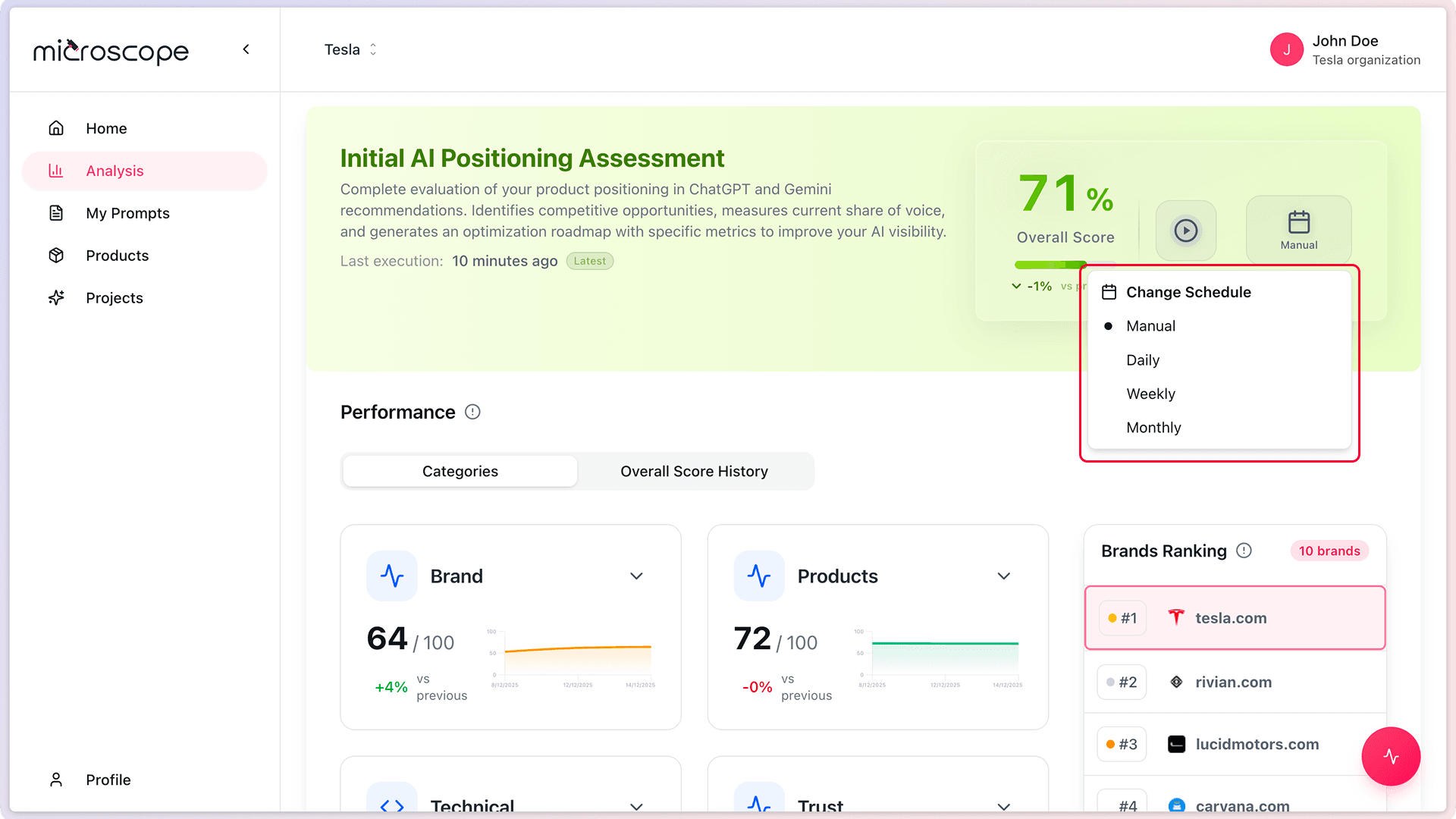Switch to the Overall Score History tab
Image resolution: width=1456 pixels, height=819 pixels.
(694, 472)
